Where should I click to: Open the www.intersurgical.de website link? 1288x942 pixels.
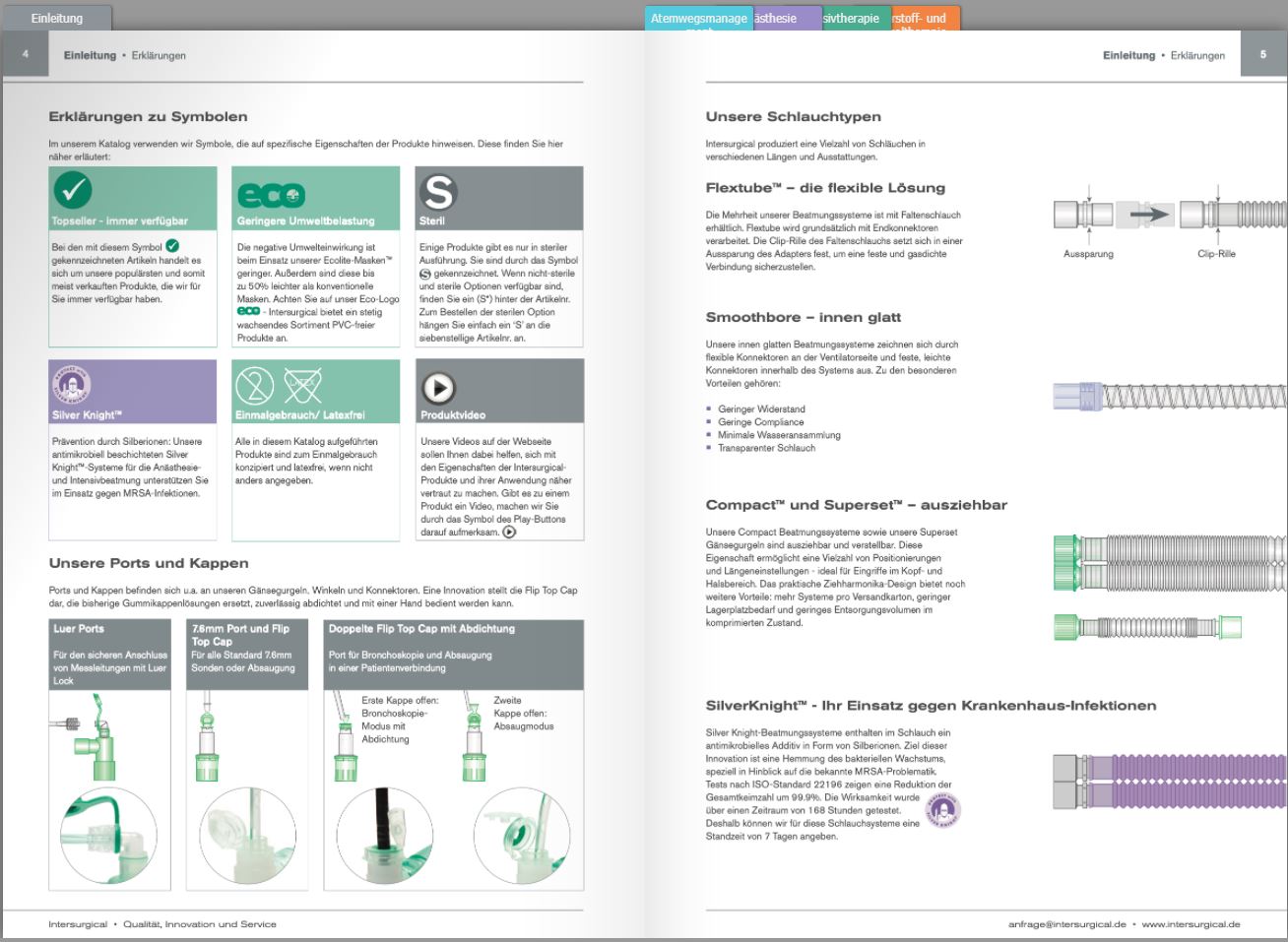(x=1191, y=924)
